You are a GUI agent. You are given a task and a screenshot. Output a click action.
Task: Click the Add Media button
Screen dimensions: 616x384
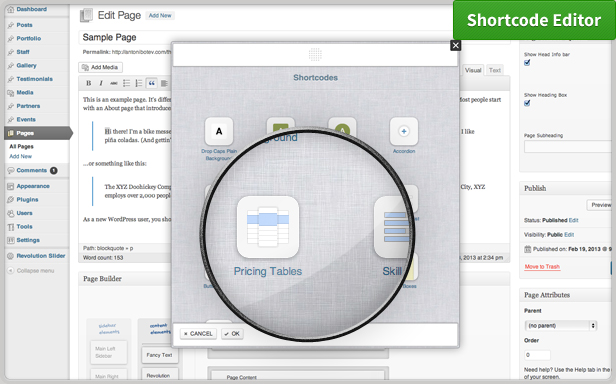(x=100, y=67)
